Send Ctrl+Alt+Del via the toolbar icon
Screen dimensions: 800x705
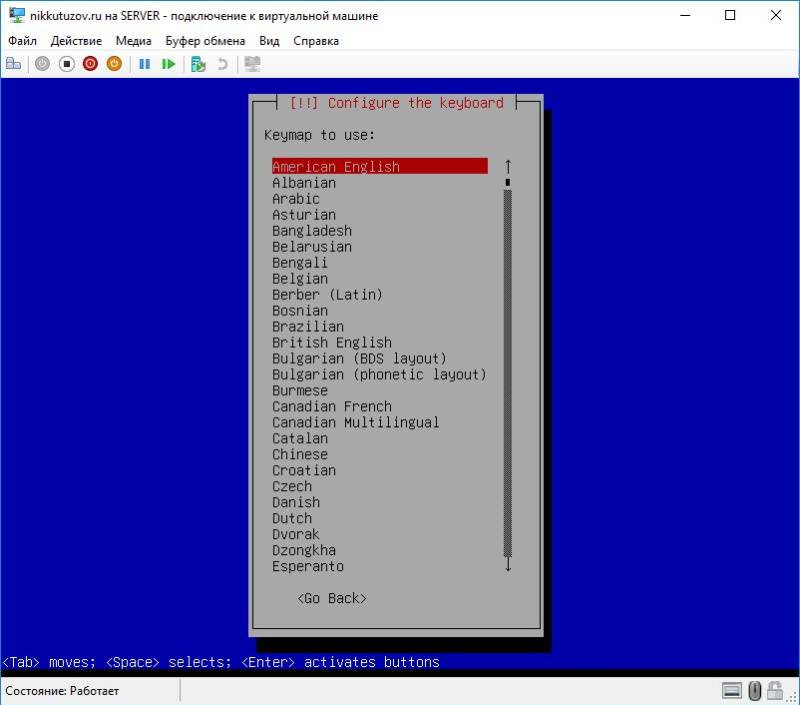tap(13, 63)
